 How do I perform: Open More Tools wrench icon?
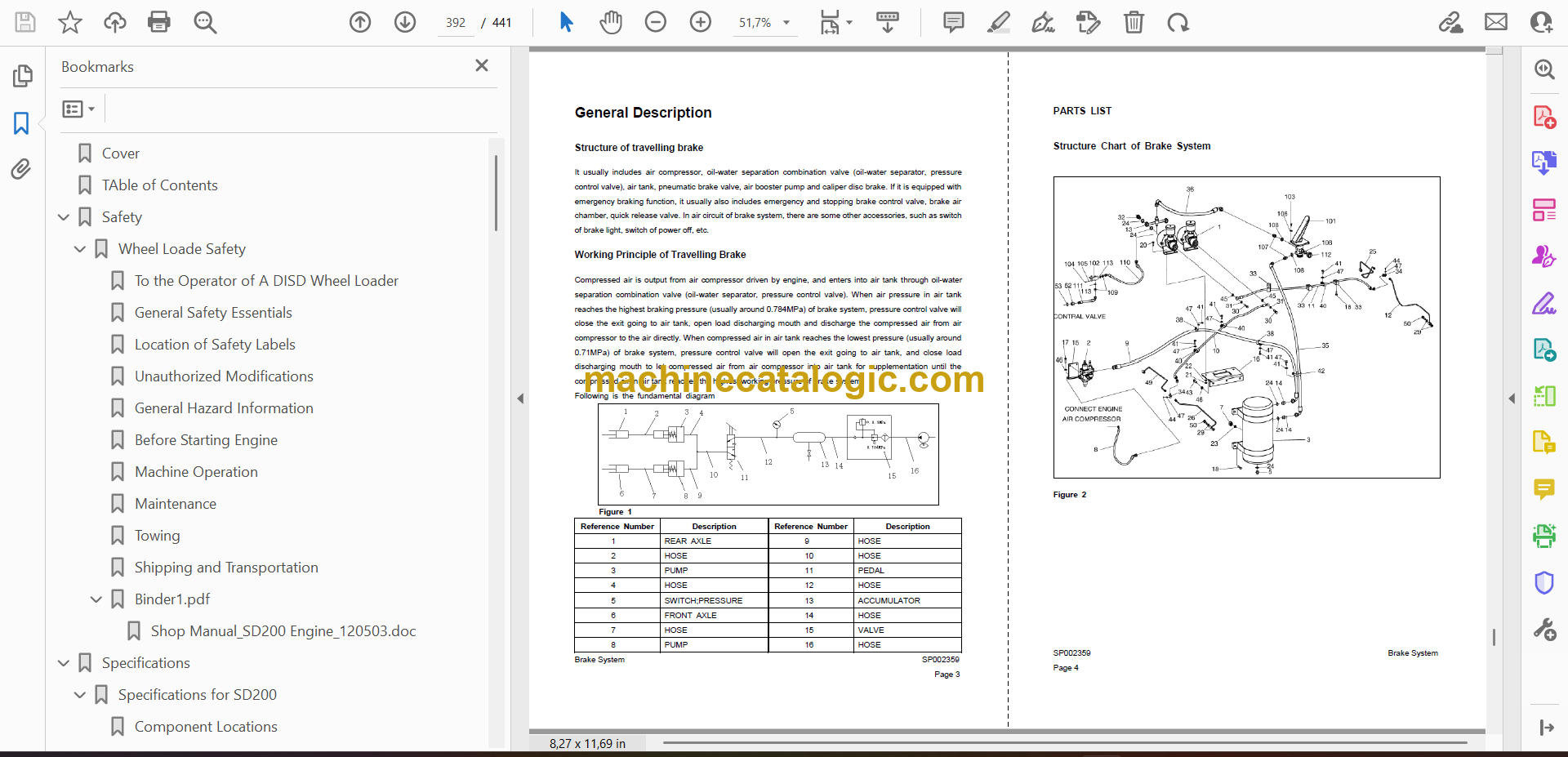[1543, 630]
